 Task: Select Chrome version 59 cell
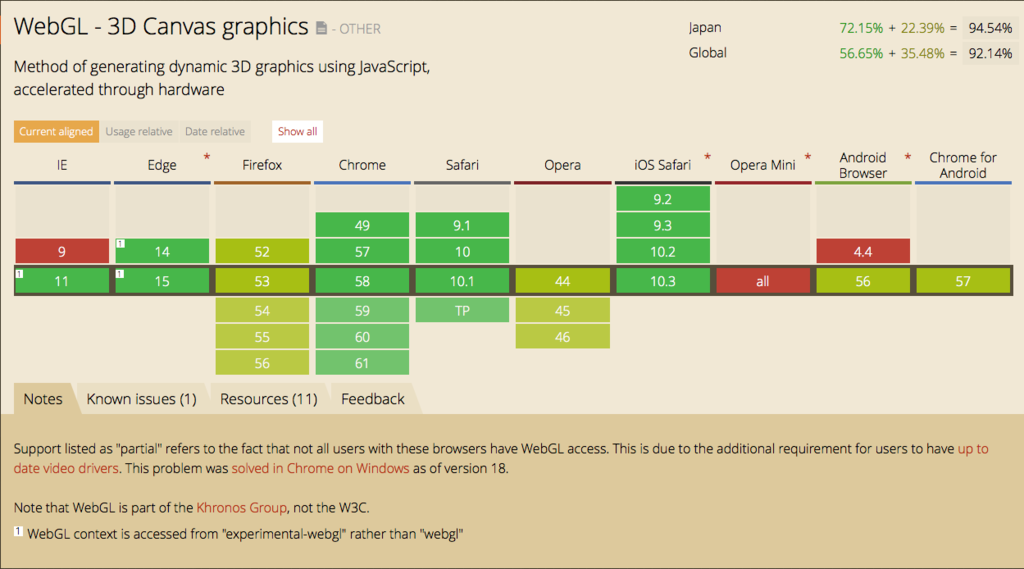362,310
